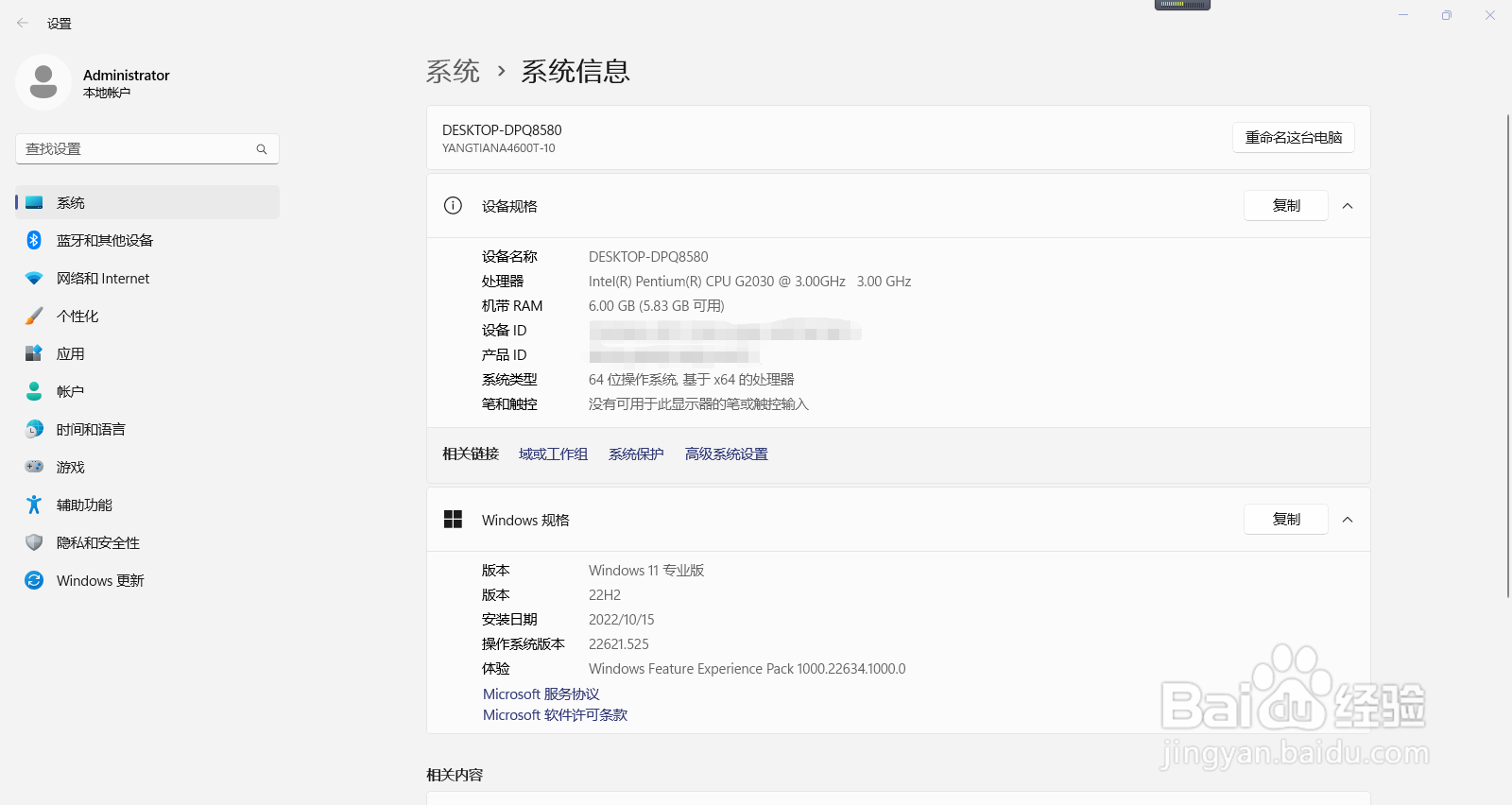
Task: Go to Windows 更新
Action: click(x=147, y=580)
